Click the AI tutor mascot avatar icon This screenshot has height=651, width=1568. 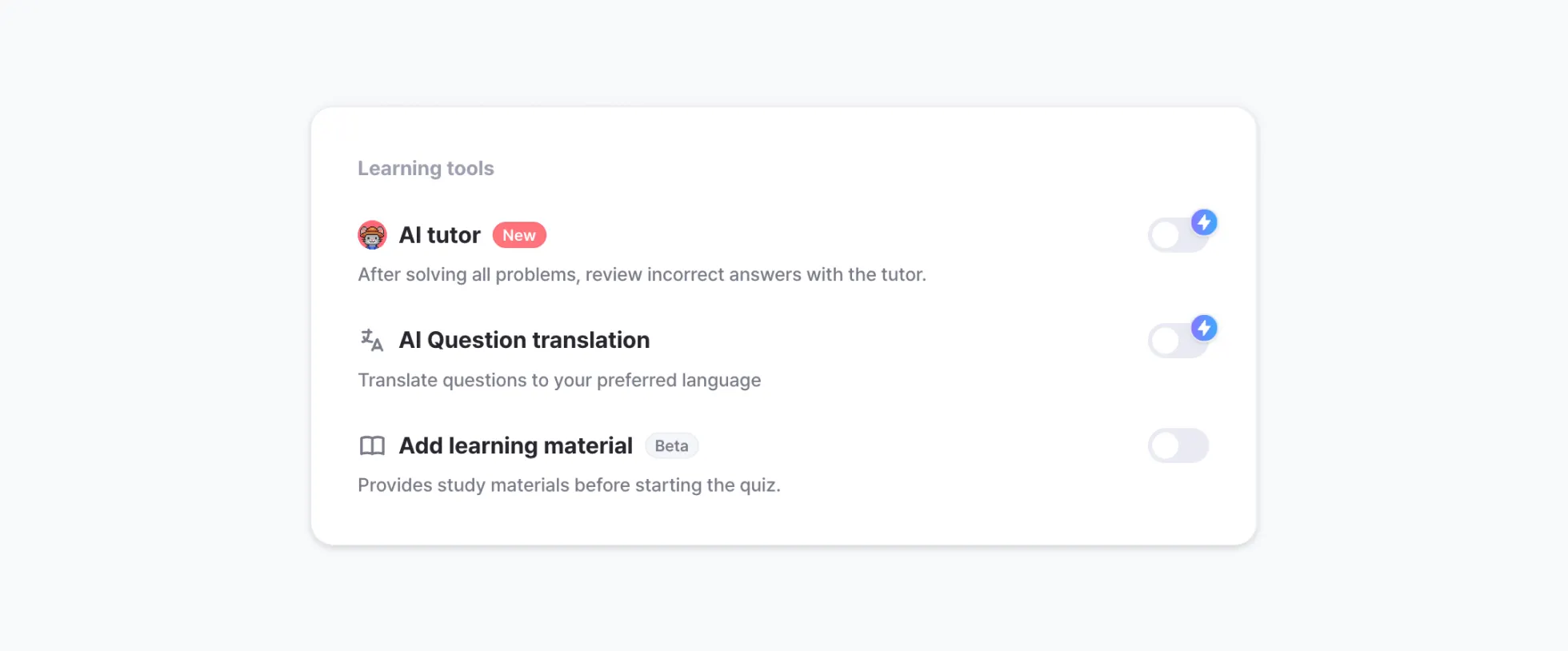click(x=372, y=235)
